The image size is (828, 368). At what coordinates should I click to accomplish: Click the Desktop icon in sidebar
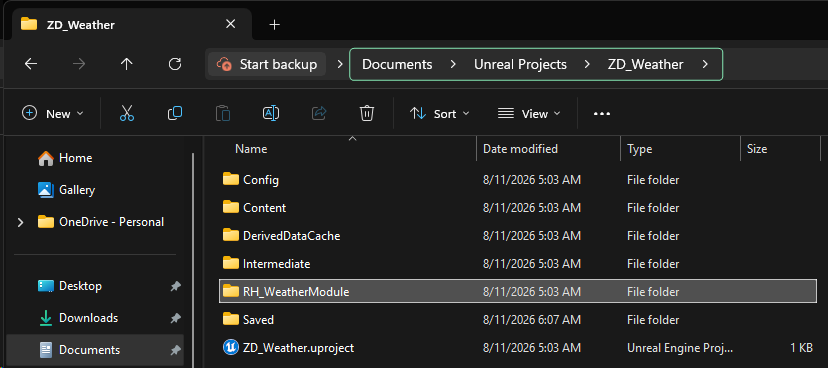(x=46, y=286)
